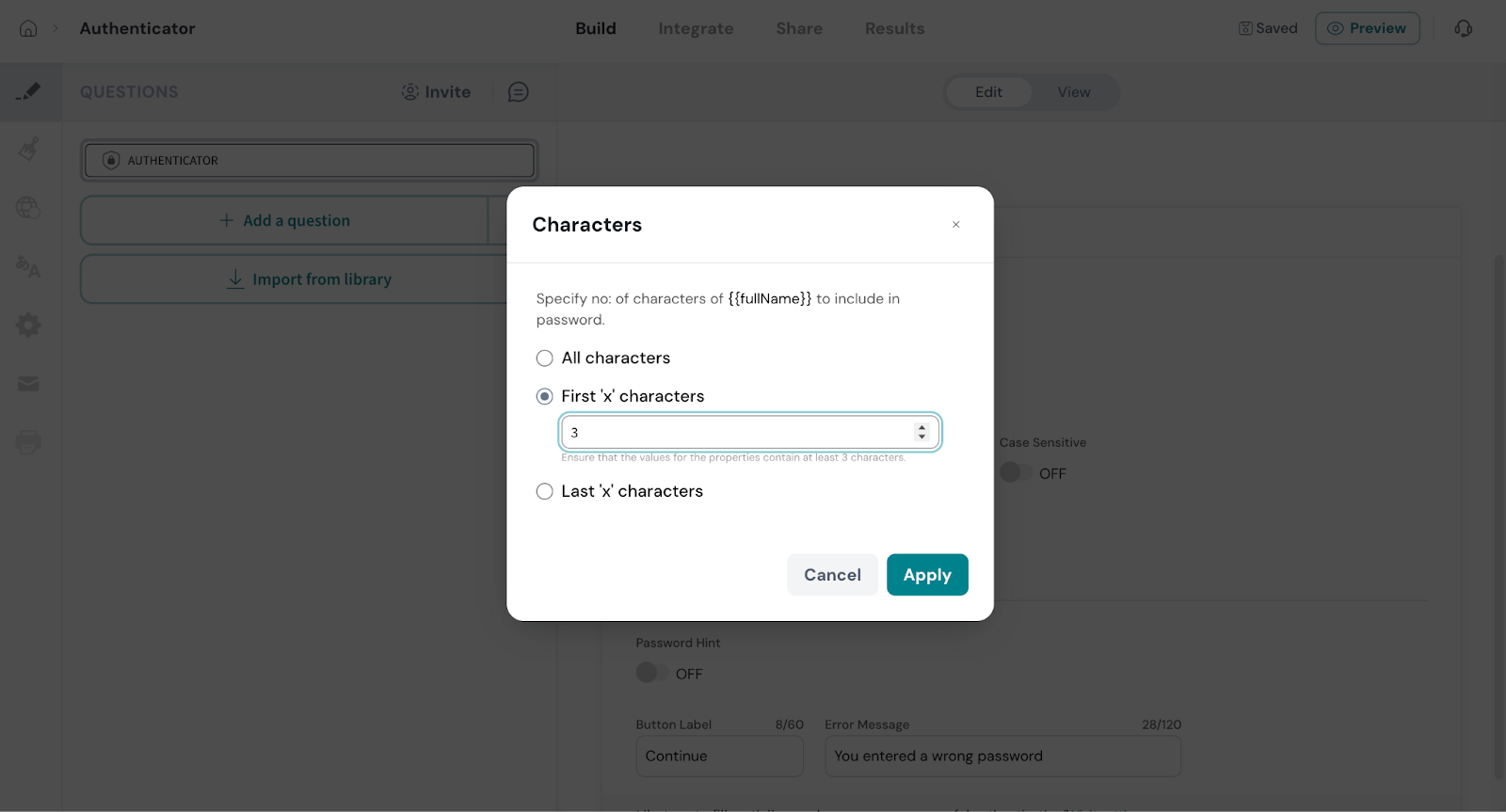
Task: Toggle the Password Hint switch
Action: [x=651, y=673]
